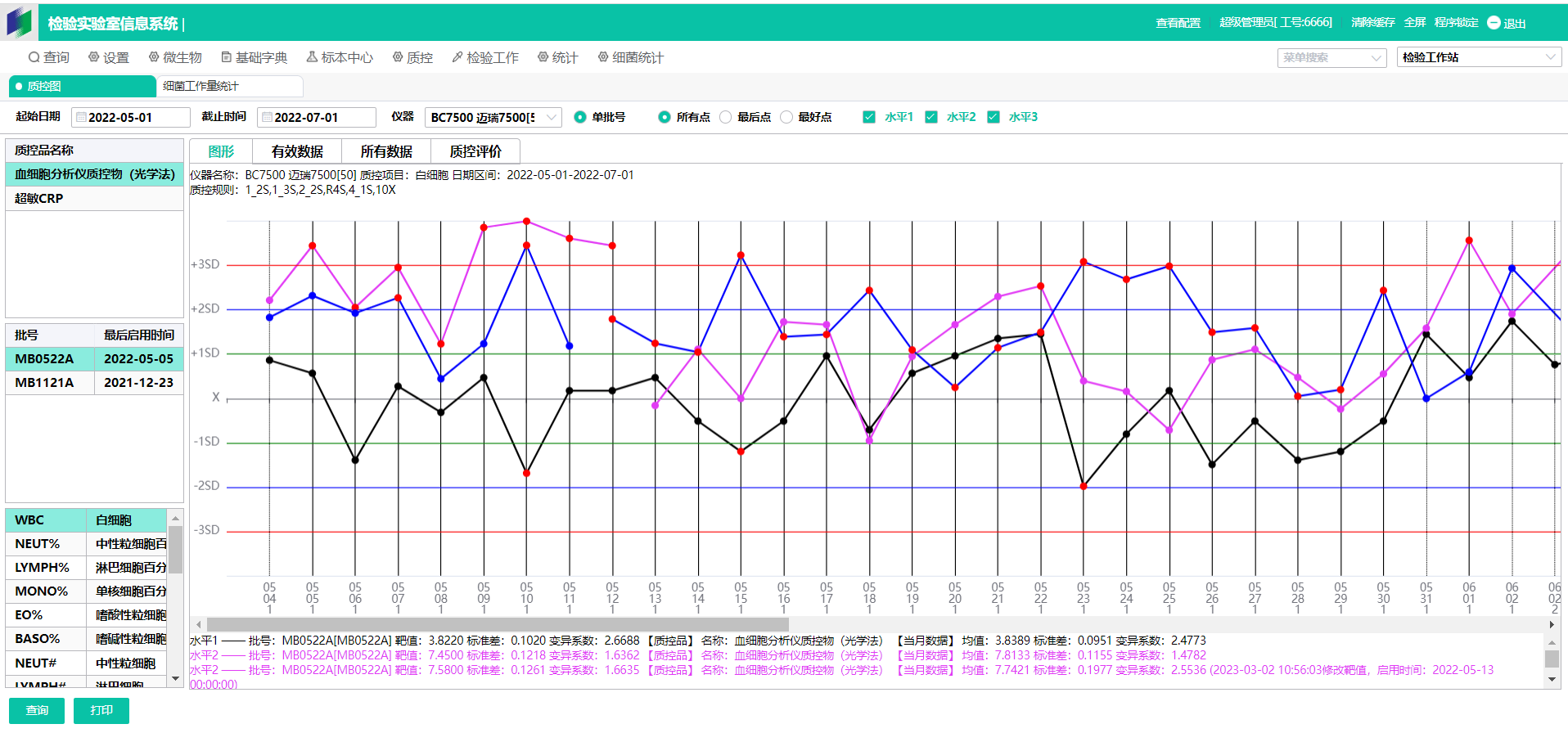Click the 查询 button
Image resolution: width=1568 pixels, height=733 pixels.
click(x=37, y=710)
